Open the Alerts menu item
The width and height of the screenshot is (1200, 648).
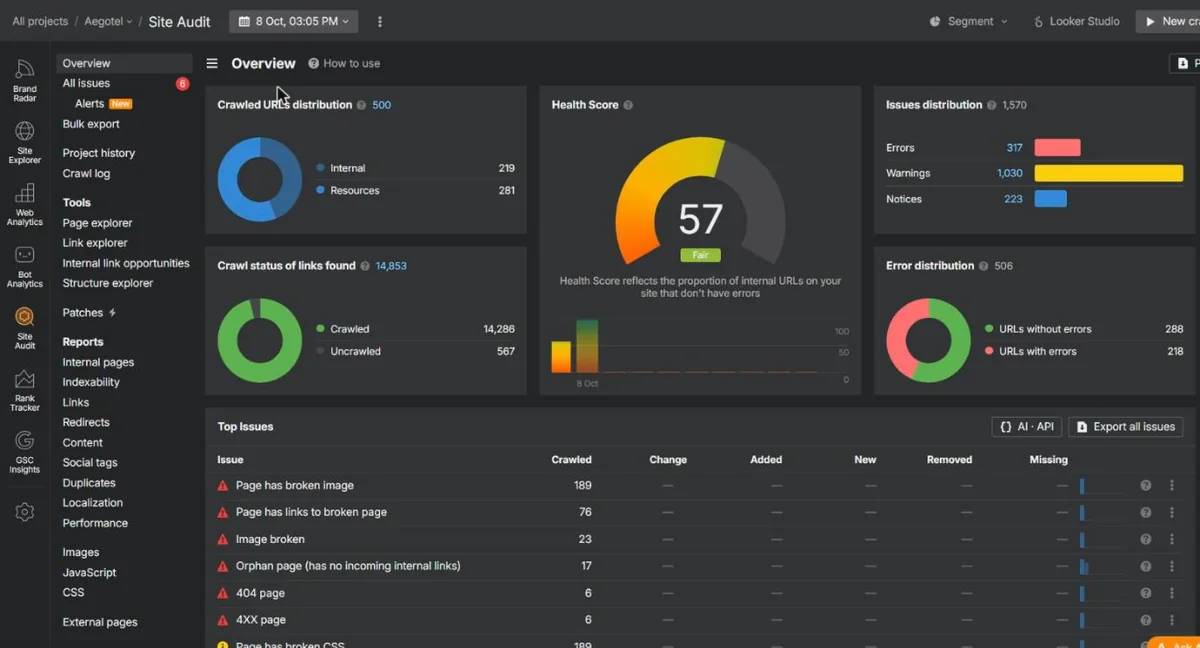point(89,104)
